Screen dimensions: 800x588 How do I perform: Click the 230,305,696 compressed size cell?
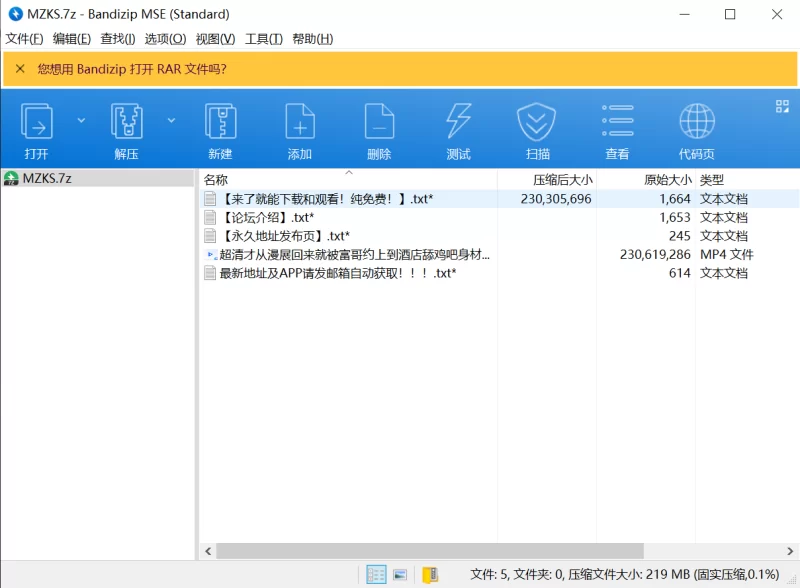pyautogui.click(x=556, y=199)
